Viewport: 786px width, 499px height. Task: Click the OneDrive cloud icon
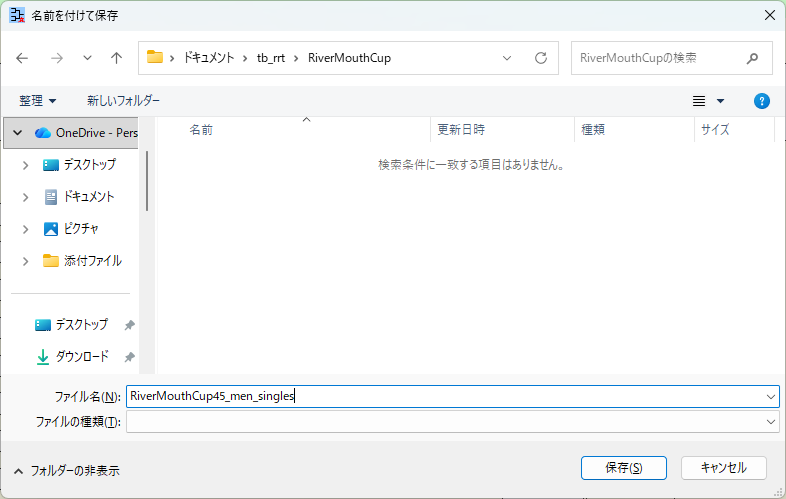(43, 133)
